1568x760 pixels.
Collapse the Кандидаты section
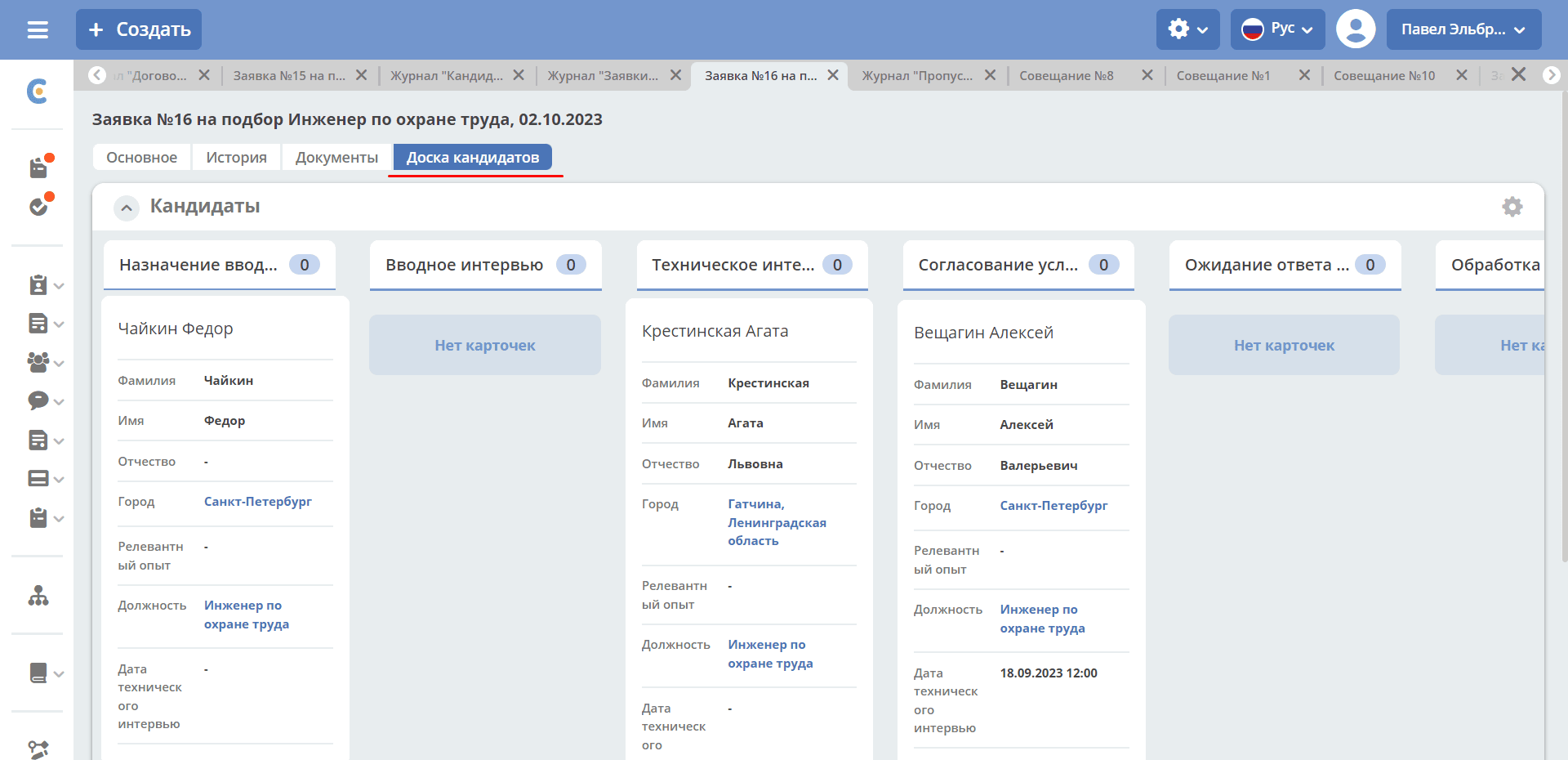click(x=127, y=208)
